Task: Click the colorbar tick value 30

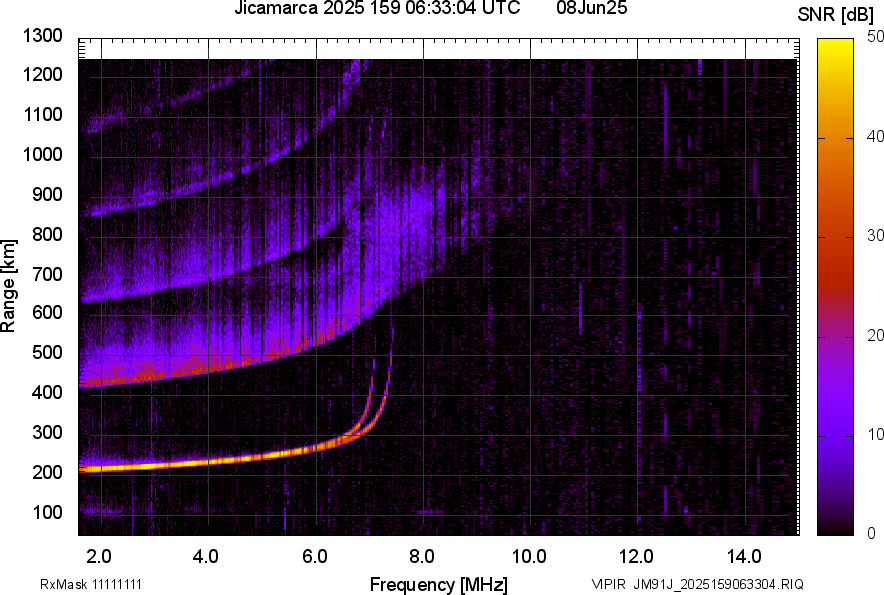Action: (875, 236)
